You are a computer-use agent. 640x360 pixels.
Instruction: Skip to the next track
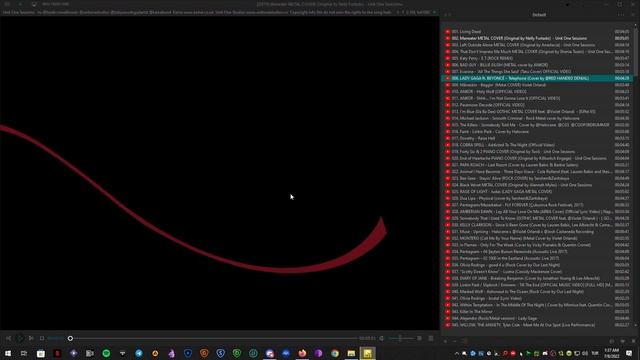[x=31, y=338]
